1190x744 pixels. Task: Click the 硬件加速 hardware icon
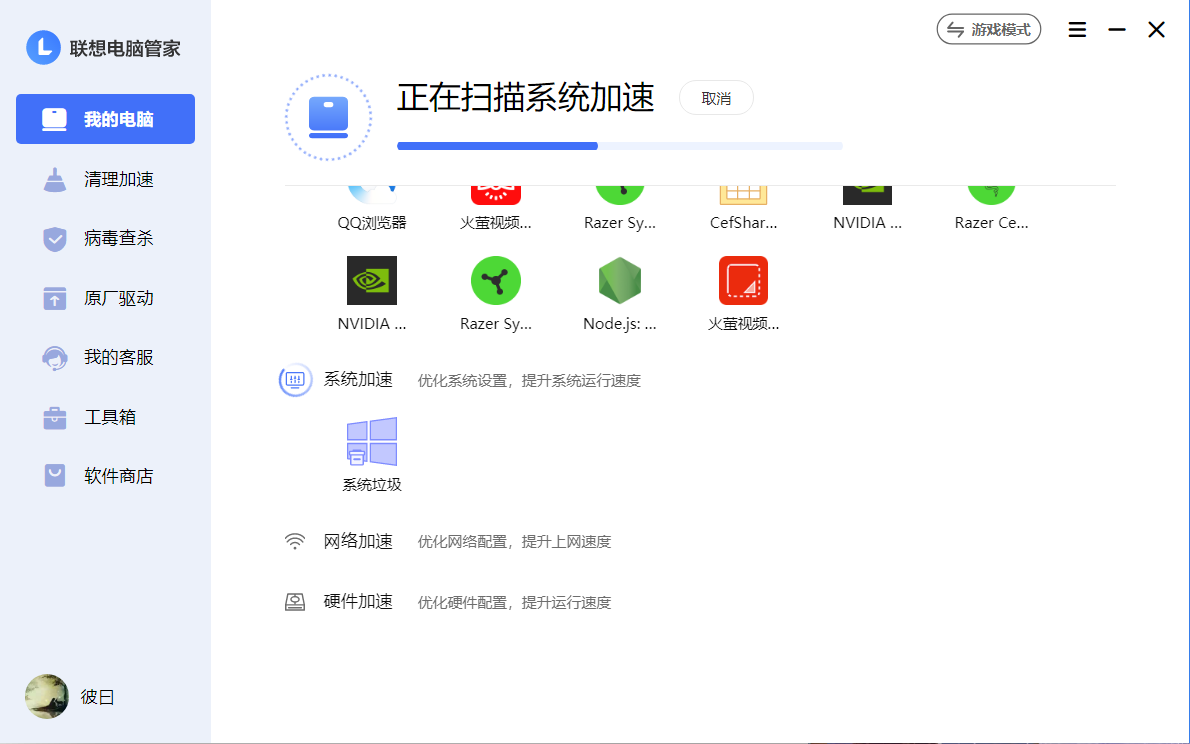click(x=294, y=602)
